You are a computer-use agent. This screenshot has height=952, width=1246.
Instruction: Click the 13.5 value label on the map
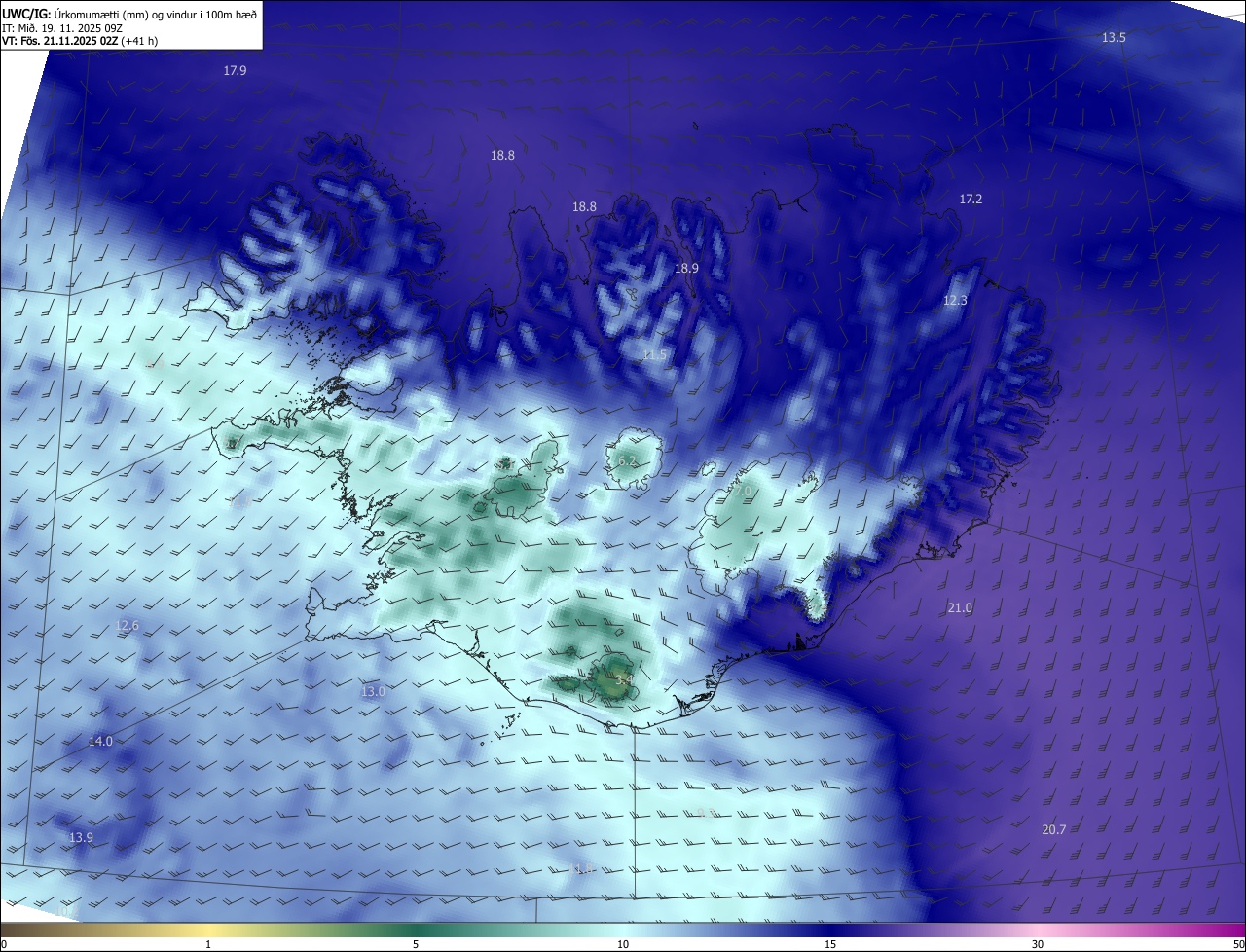click(x=1114, y=37)
